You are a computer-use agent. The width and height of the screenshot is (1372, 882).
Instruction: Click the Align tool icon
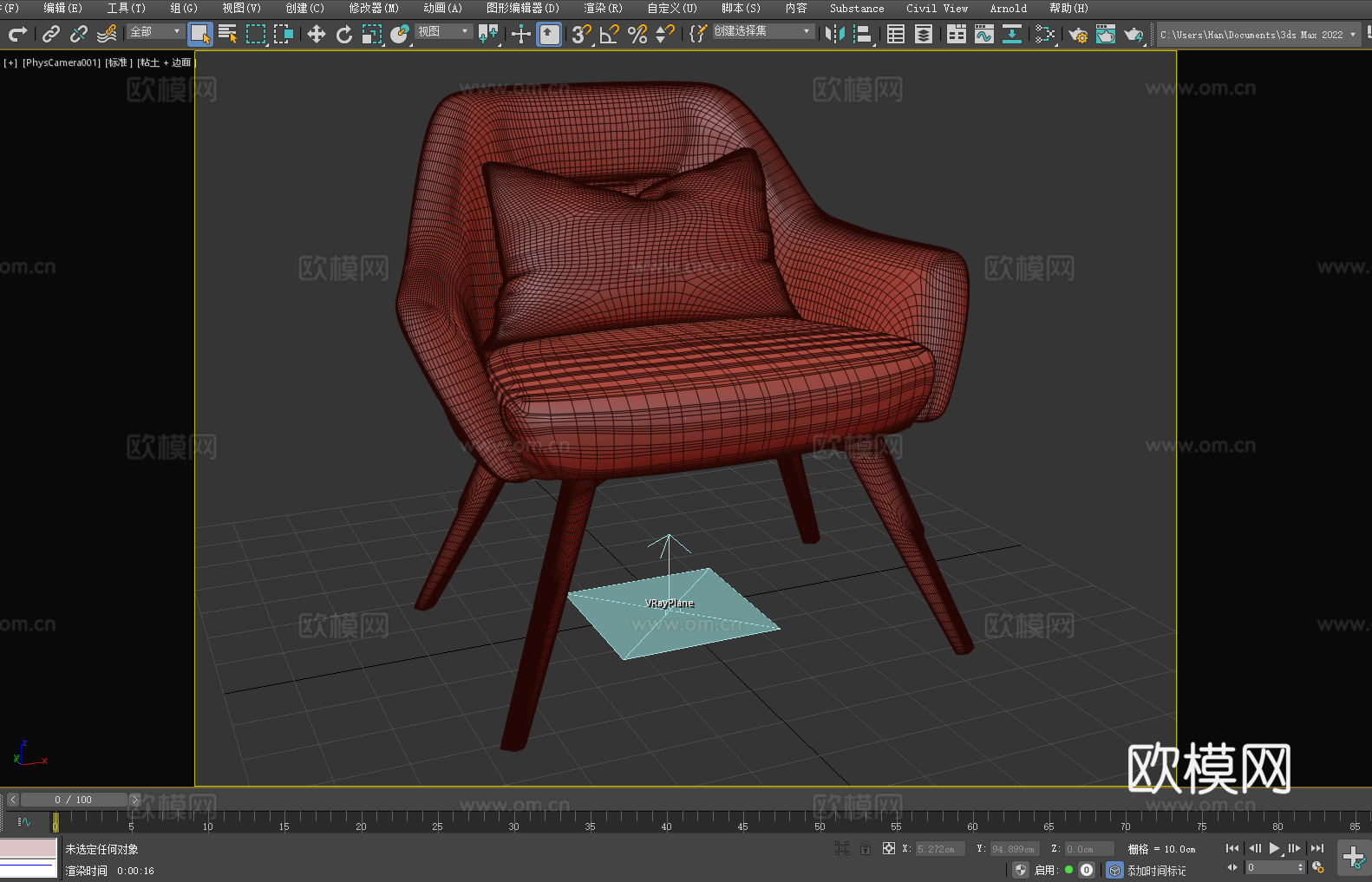pos(863,34)
